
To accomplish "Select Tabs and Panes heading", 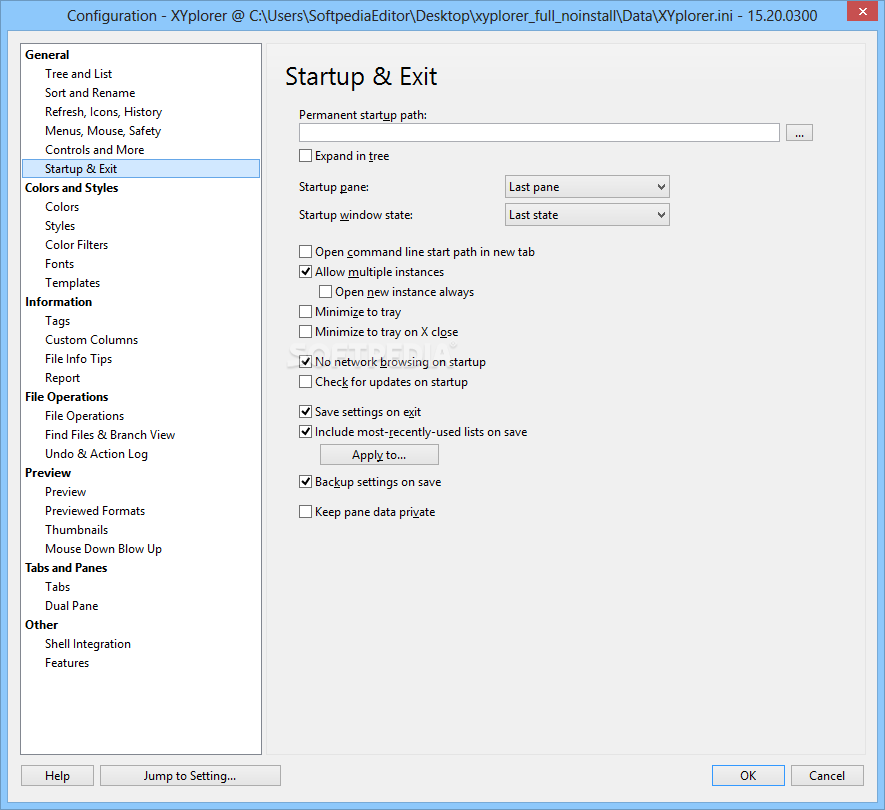I will pos(66,568).
